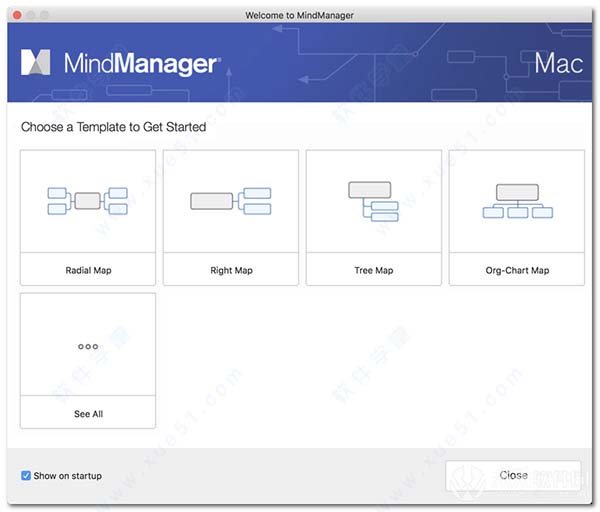Screen dimensions: 600x512
Task: Click the Org-Chart Map label
Action: coord(517,270)
